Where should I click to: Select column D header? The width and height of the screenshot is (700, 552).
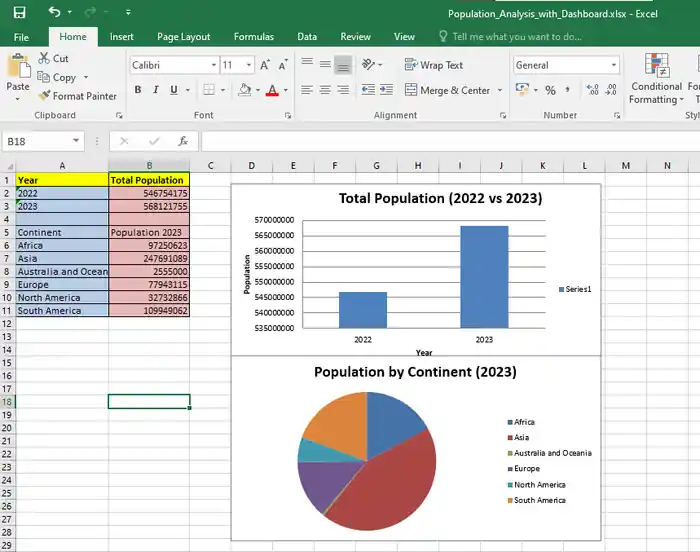click(252, 166)
